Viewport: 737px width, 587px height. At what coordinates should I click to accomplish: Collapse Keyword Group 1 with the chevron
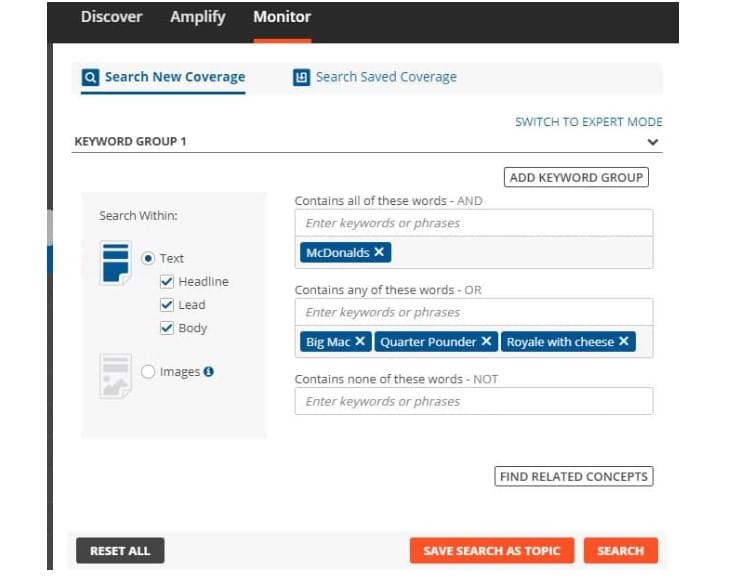pos(653,142)
